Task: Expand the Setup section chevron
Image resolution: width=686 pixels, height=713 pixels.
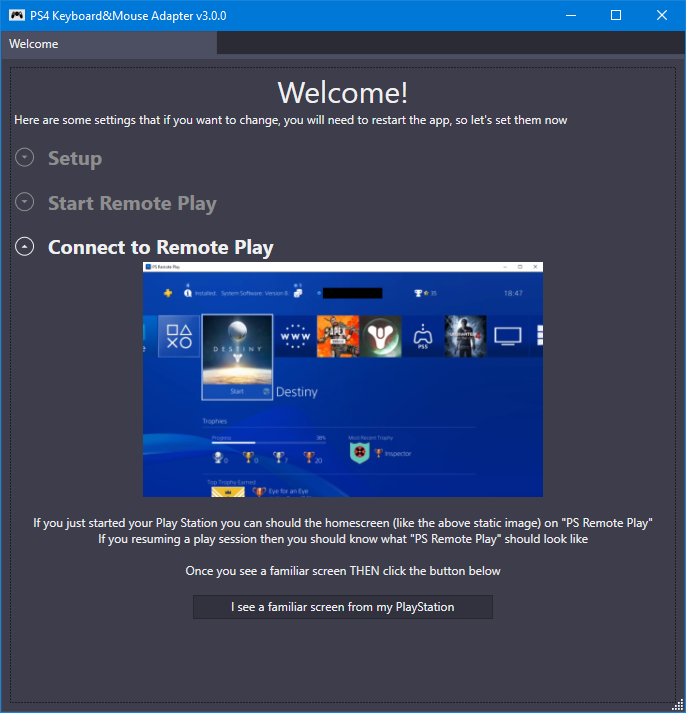Action: click(25, 158)
